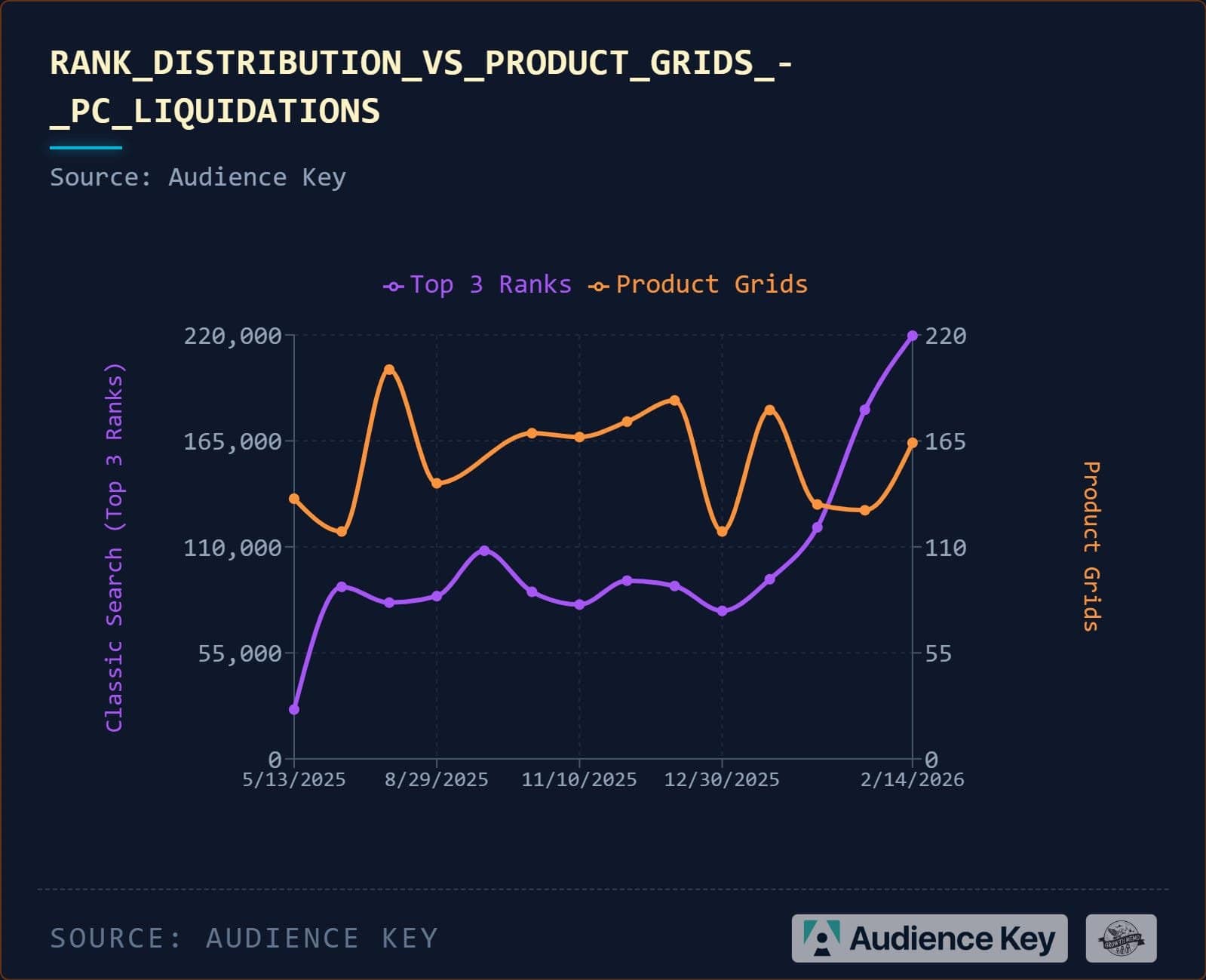Toggle the Product Grids legend entry
This screenshot has width=1206, height=980.
click(698, 285)
